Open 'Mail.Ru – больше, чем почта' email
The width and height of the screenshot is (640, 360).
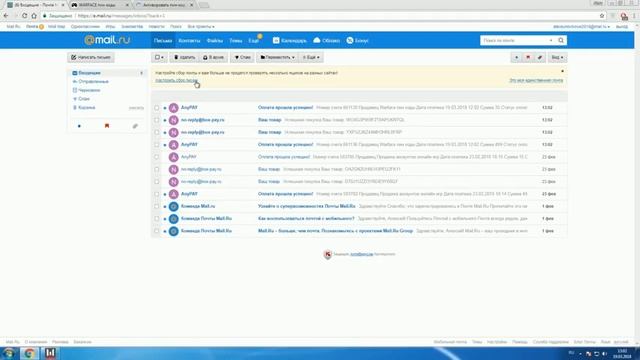tap(335, 231)
